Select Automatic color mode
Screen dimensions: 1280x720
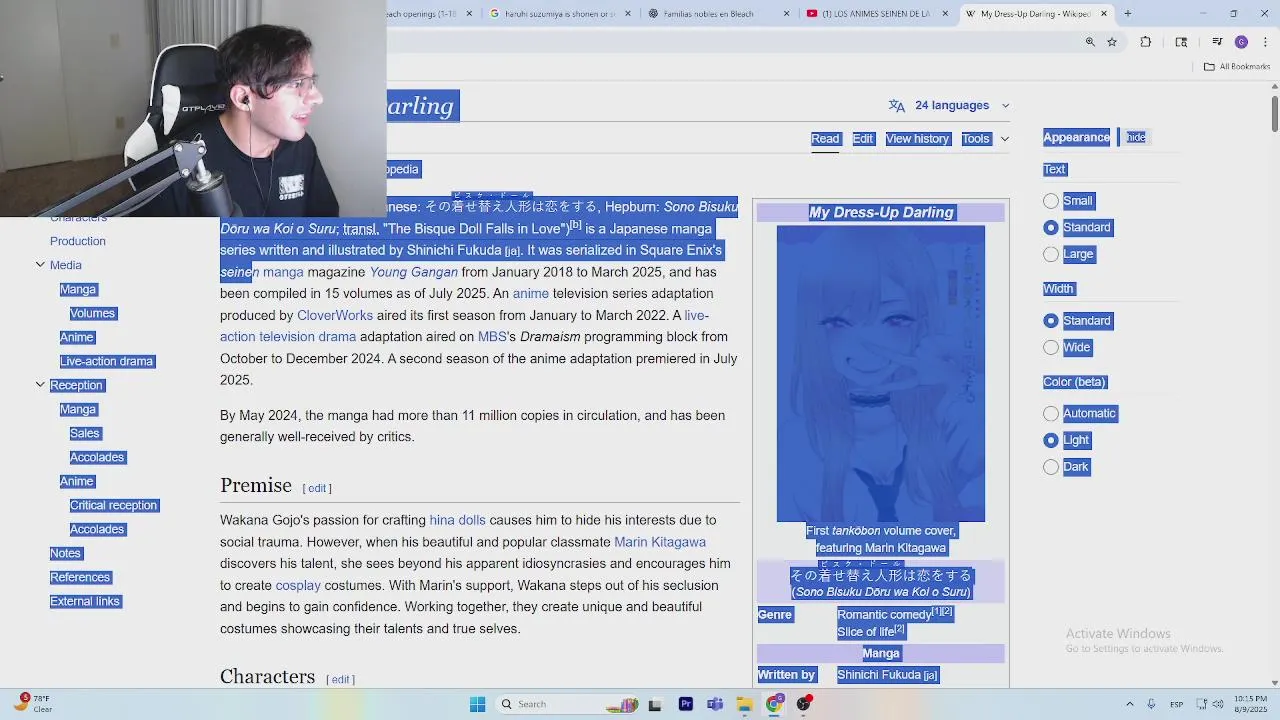pos(1051,414)
